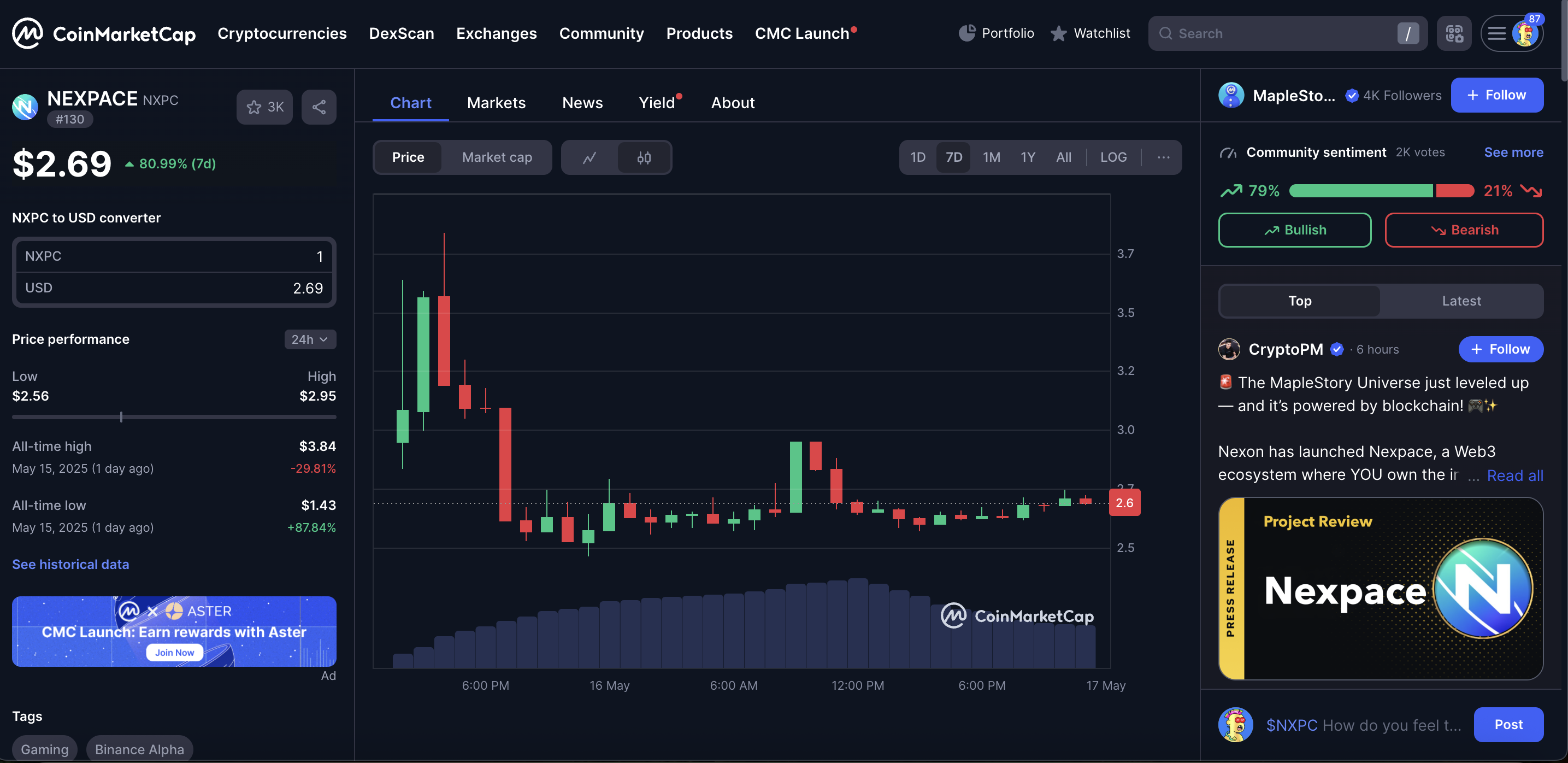The image size is (1568, 763).
Task: Open the 24h price performance dropdown
Action: pos(310,340)
